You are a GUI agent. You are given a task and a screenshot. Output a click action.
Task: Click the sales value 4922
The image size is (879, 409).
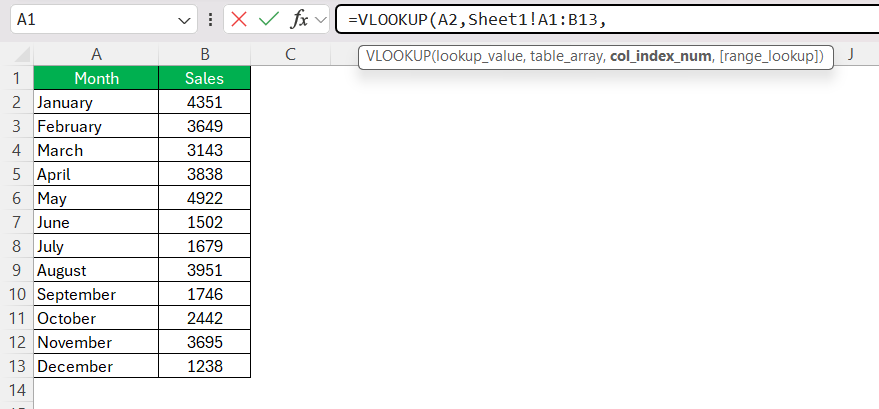pos(205,198)
